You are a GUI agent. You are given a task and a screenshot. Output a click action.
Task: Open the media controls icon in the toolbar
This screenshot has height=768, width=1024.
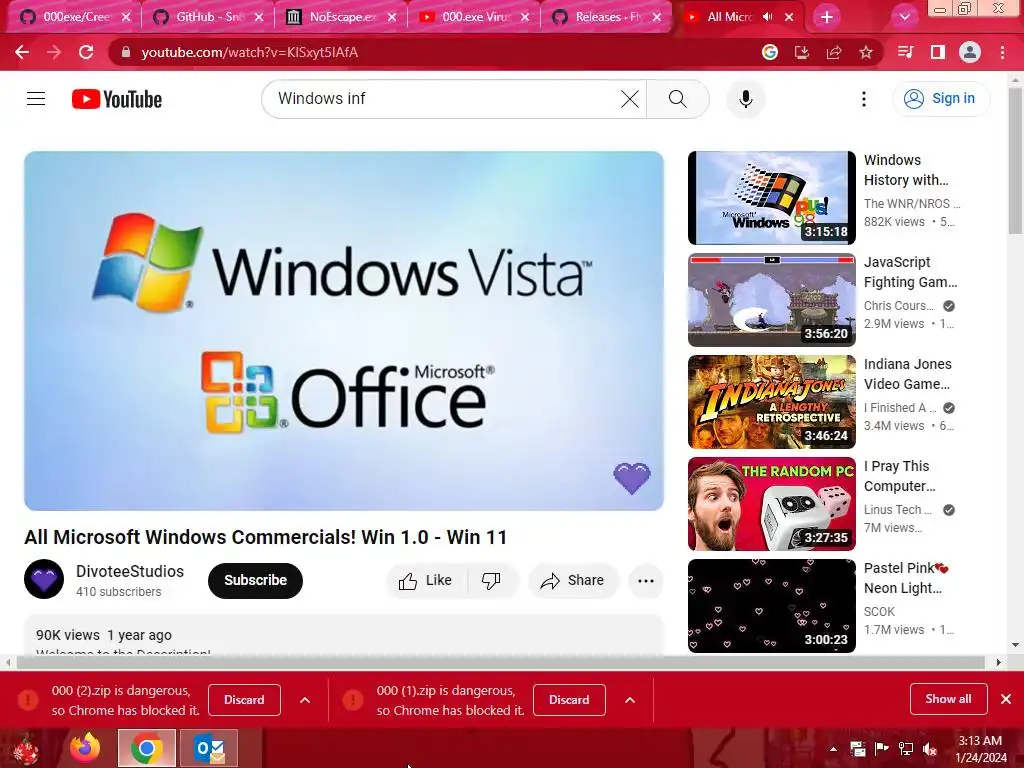(x=906, y=52)
